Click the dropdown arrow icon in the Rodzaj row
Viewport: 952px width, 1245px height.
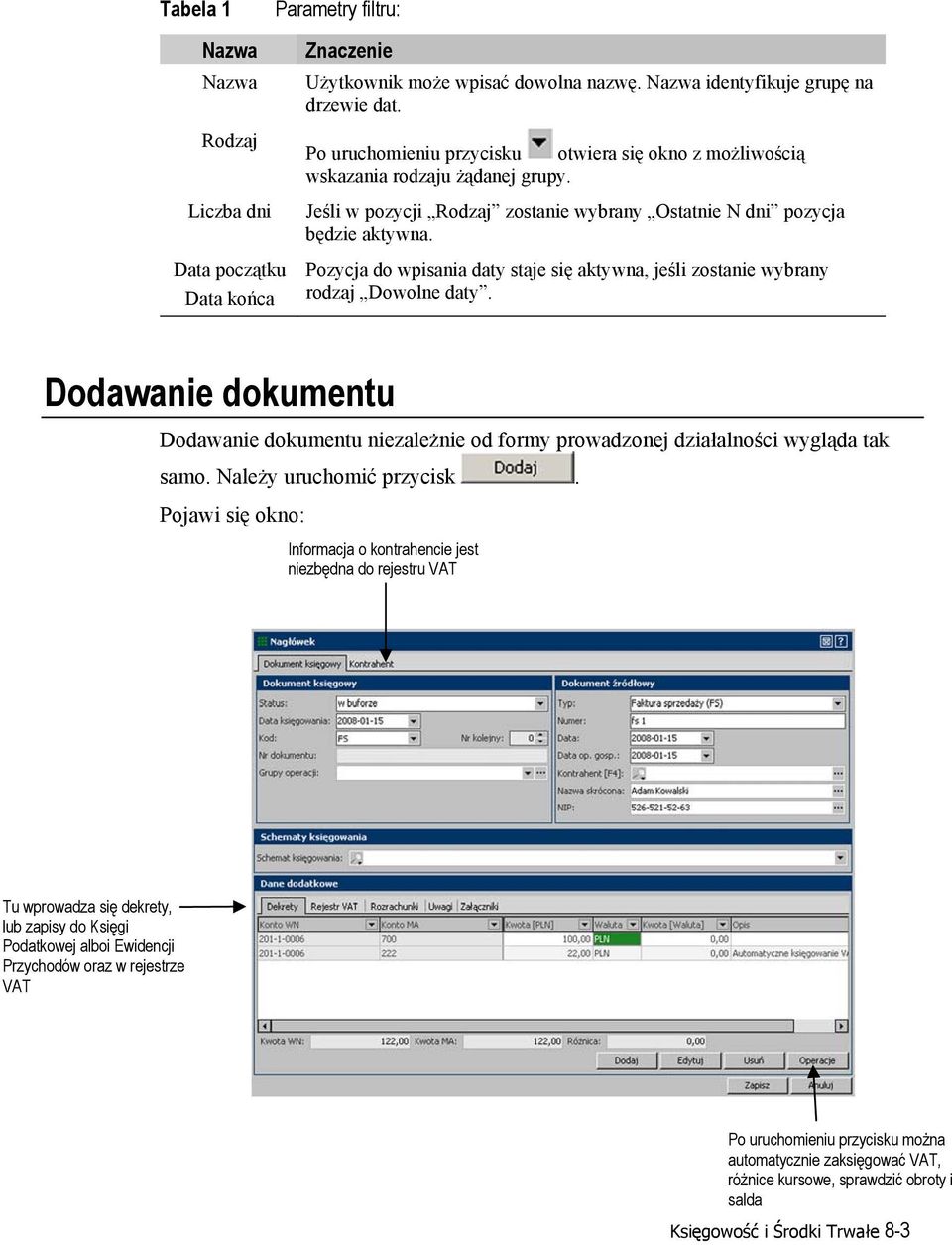[x=539, y=144]
